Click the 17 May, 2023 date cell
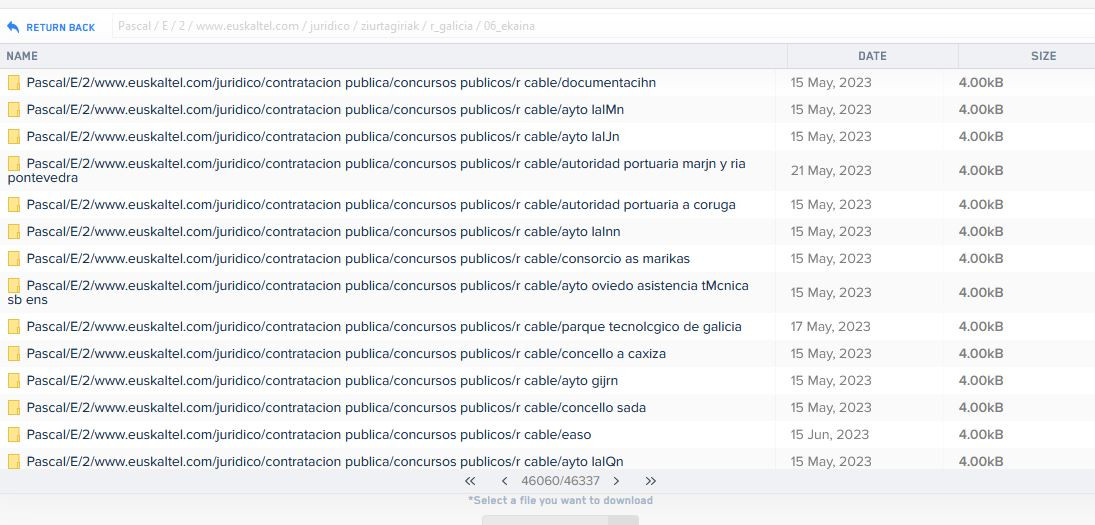 point(831,327)
